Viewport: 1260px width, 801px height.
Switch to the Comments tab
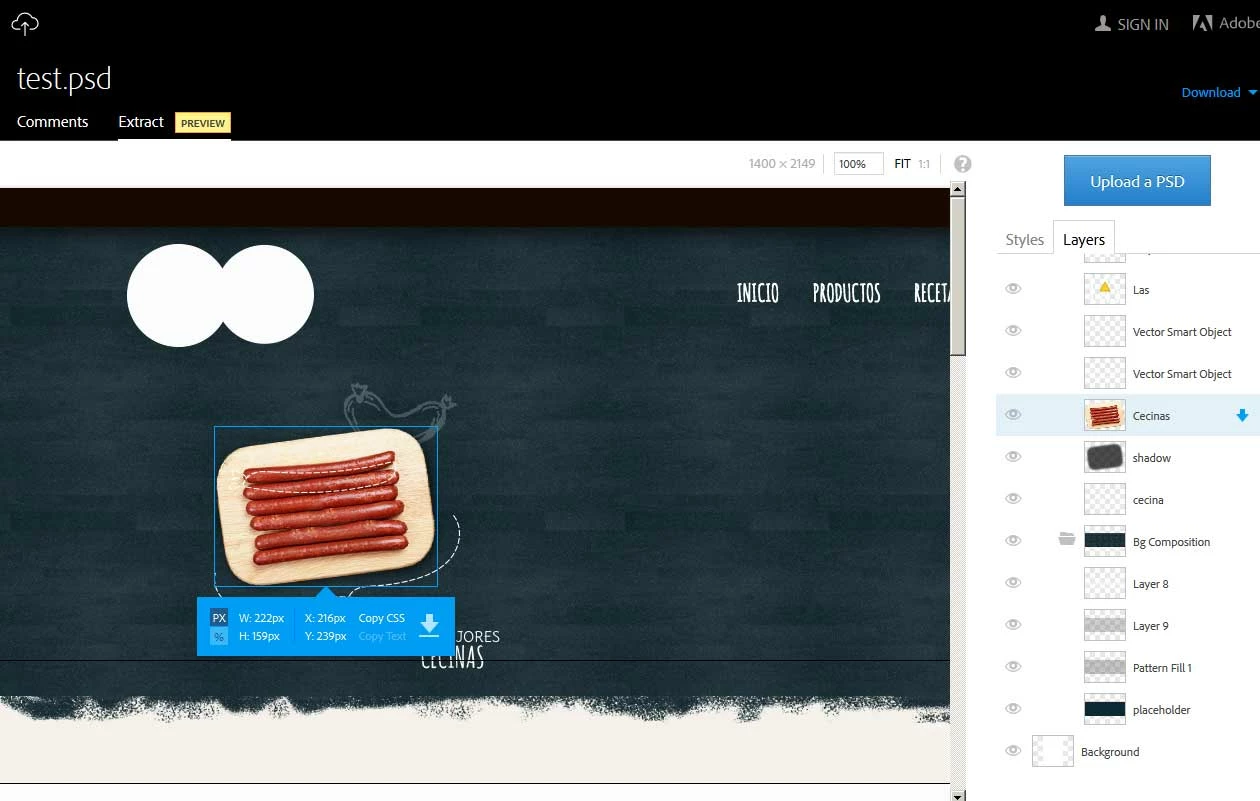(53, 122)
